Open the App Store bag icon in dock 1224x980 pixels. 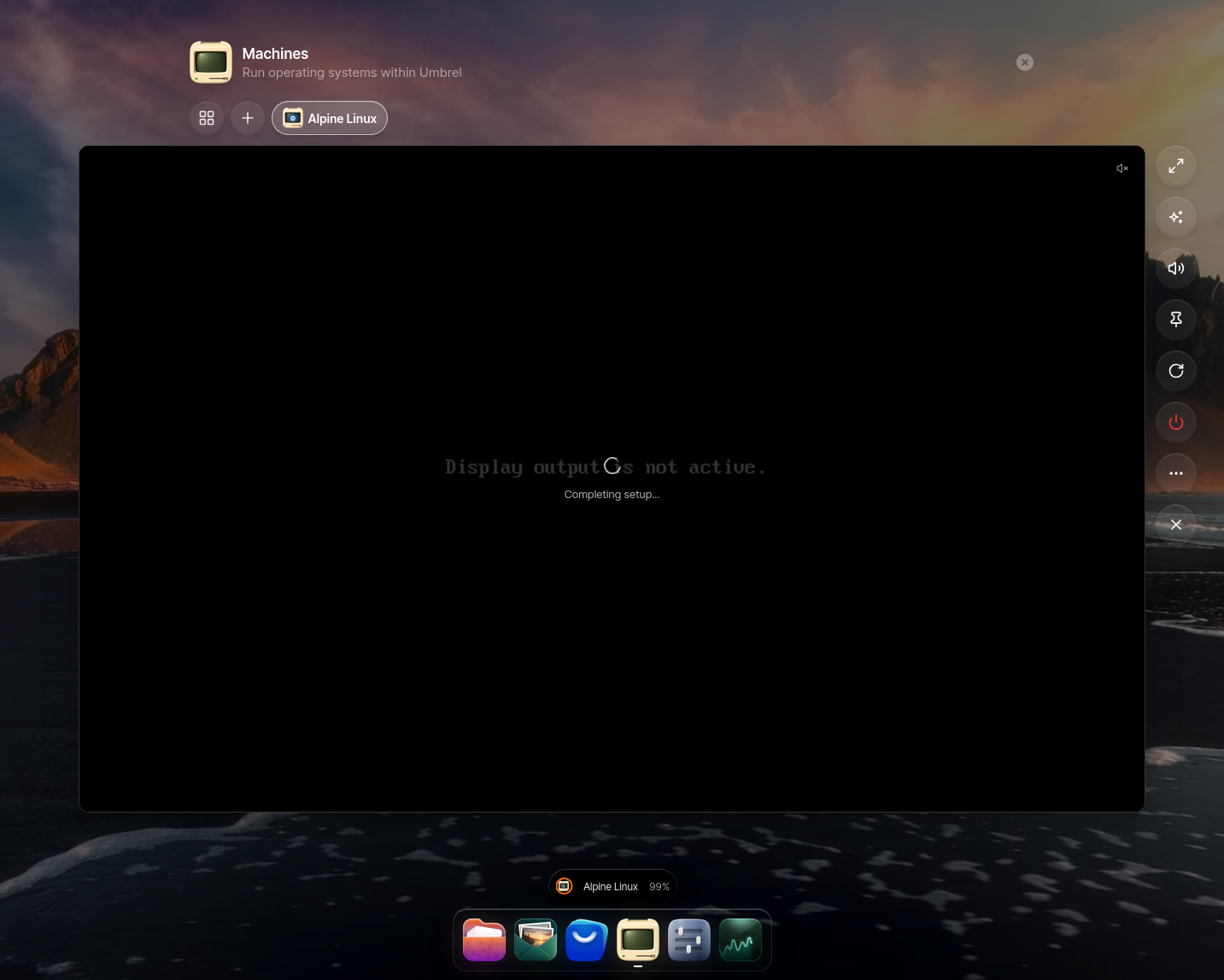[587, 940]
